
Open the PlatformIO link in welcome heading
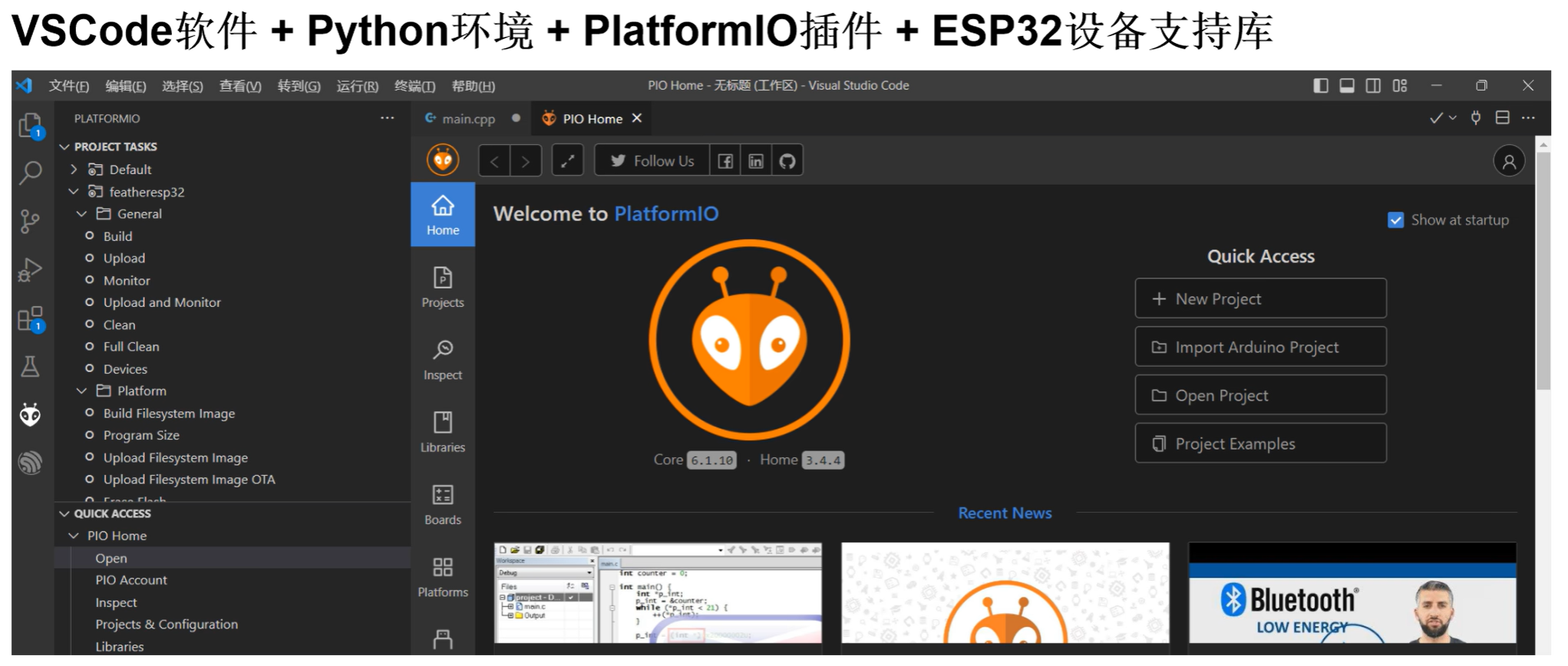point(666,213)
